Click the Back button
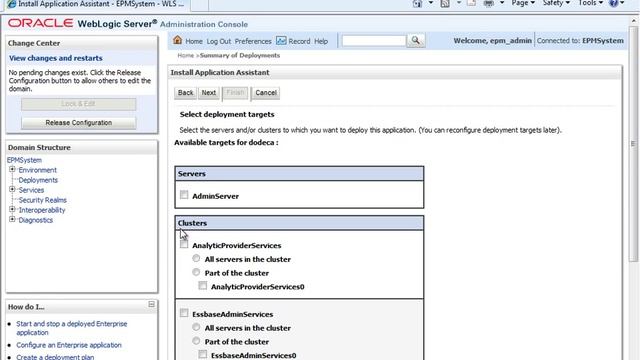This screenshot has height=360, width=640. (185, 93)
